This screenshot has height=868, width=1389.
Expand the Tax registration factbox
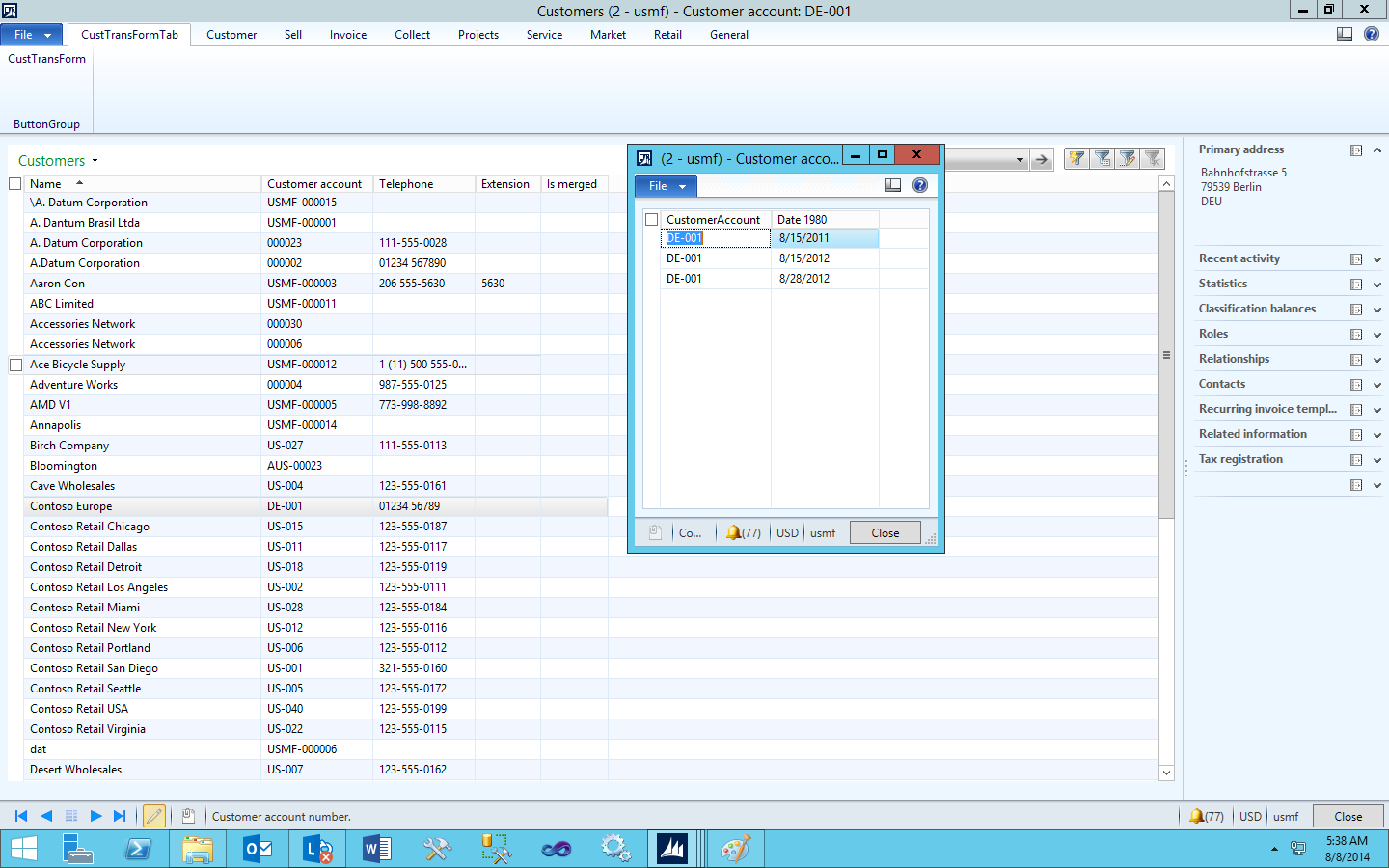coord(1377,460)
